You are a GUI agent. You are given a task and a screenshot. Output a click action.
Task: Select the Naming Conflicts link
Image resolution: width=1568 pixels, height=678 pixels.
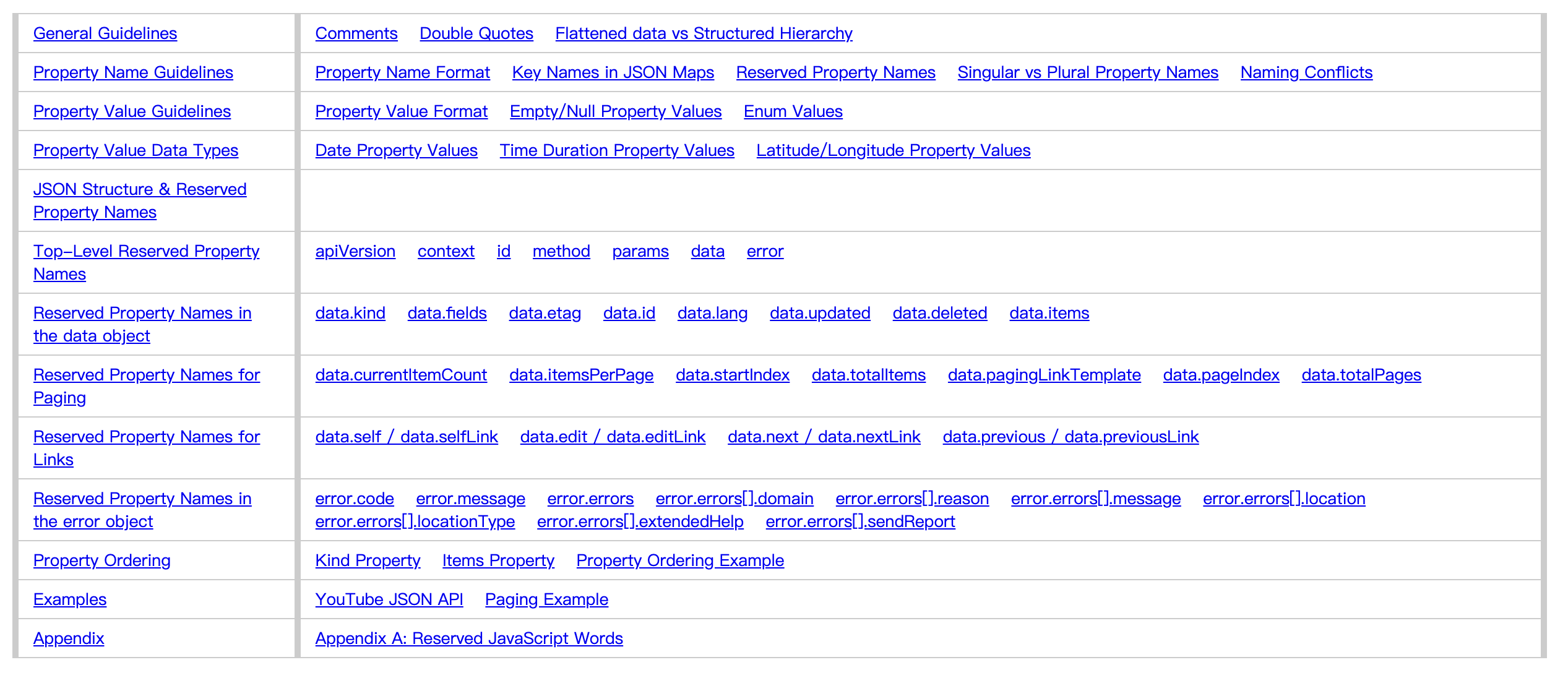(x=1306, y=72)
